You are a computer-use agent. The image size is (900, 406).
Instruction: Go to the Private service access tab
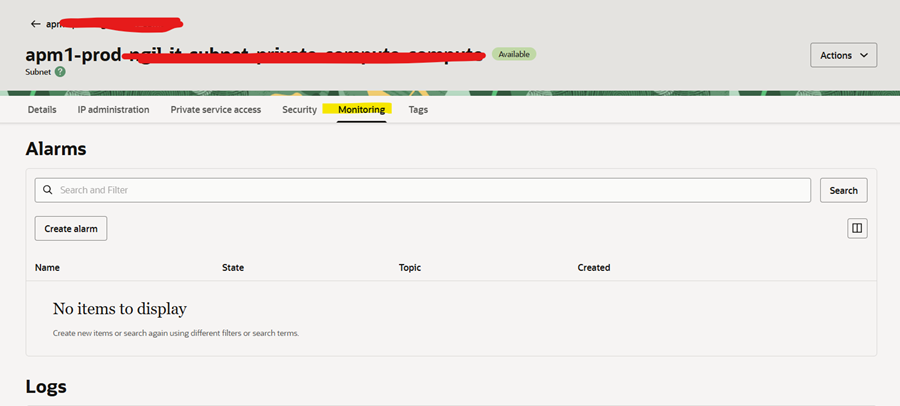pyautogui.click(x=215, y=110)
